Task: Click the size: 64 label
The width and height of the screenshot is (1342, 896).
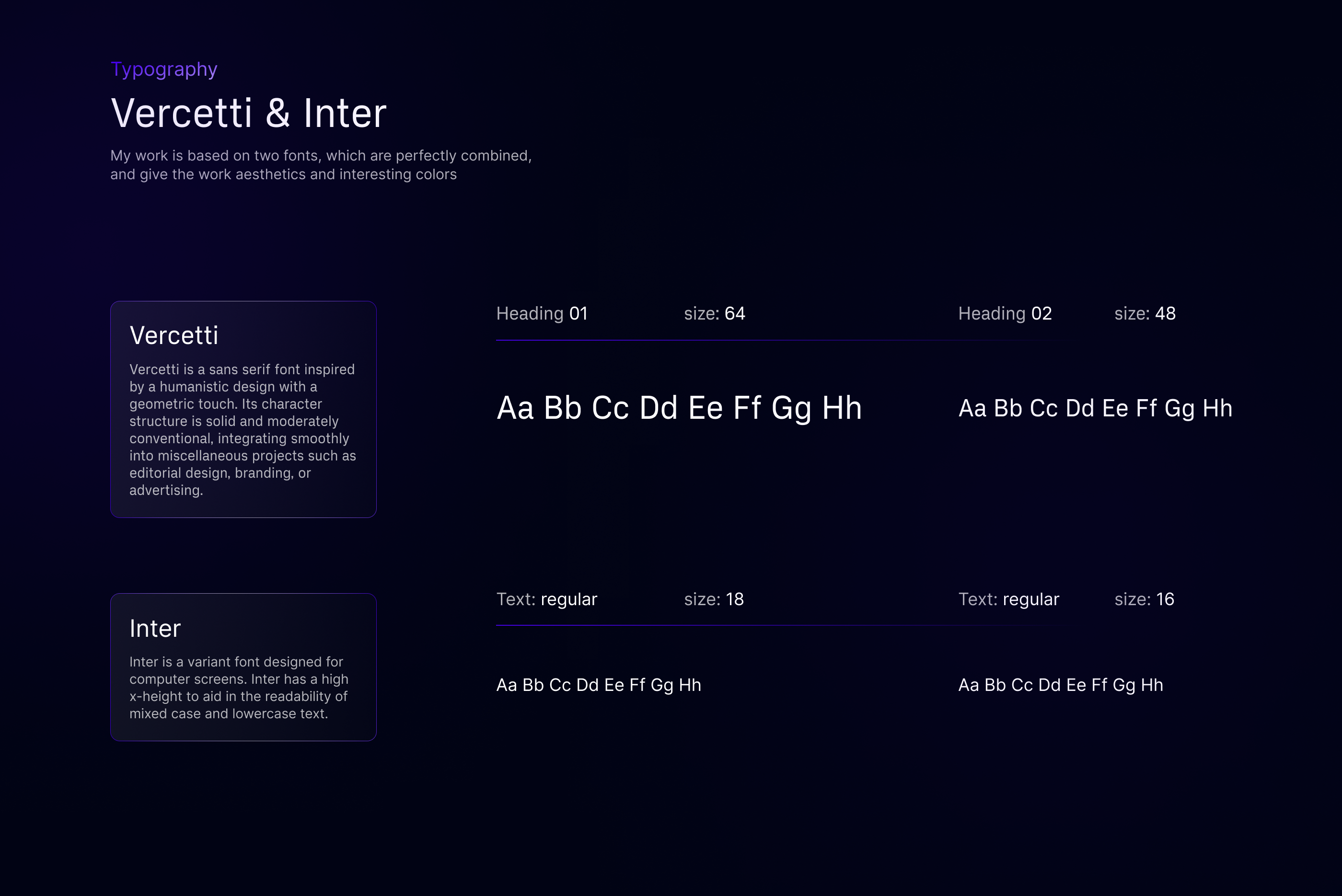Action: (715, 314)
